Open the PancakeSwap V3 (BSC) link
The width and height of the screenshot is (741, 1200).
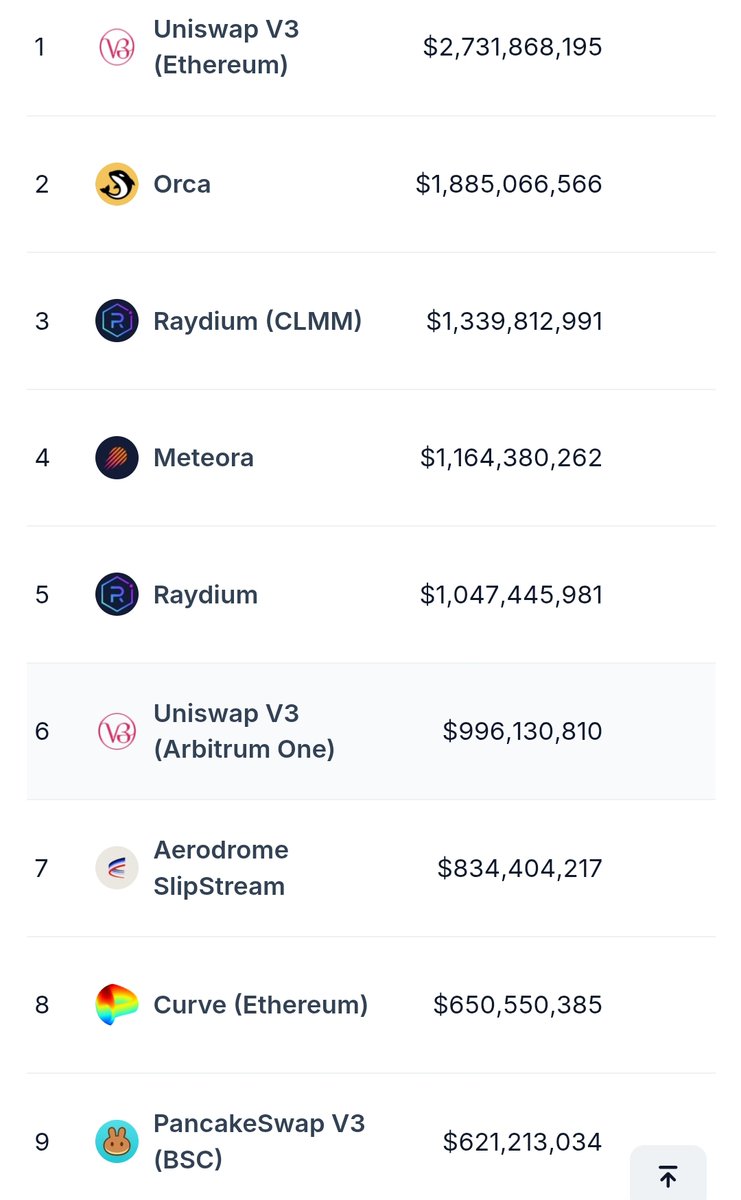click(x=259, y=1142)
